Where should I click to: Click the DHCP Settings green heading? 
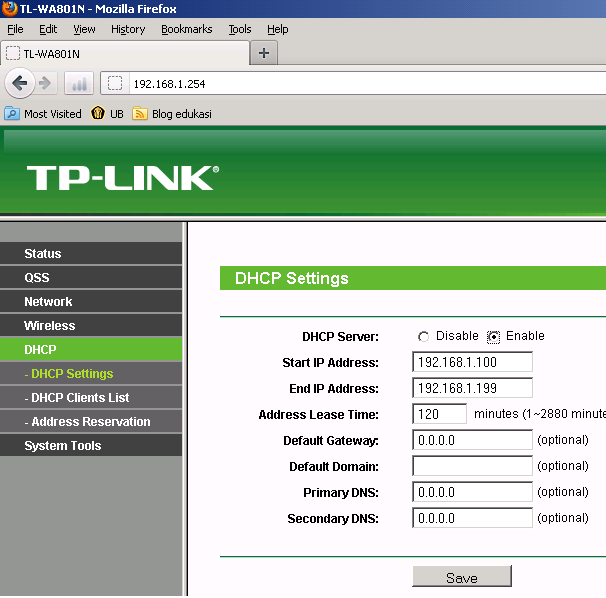(x=291, y=278)
